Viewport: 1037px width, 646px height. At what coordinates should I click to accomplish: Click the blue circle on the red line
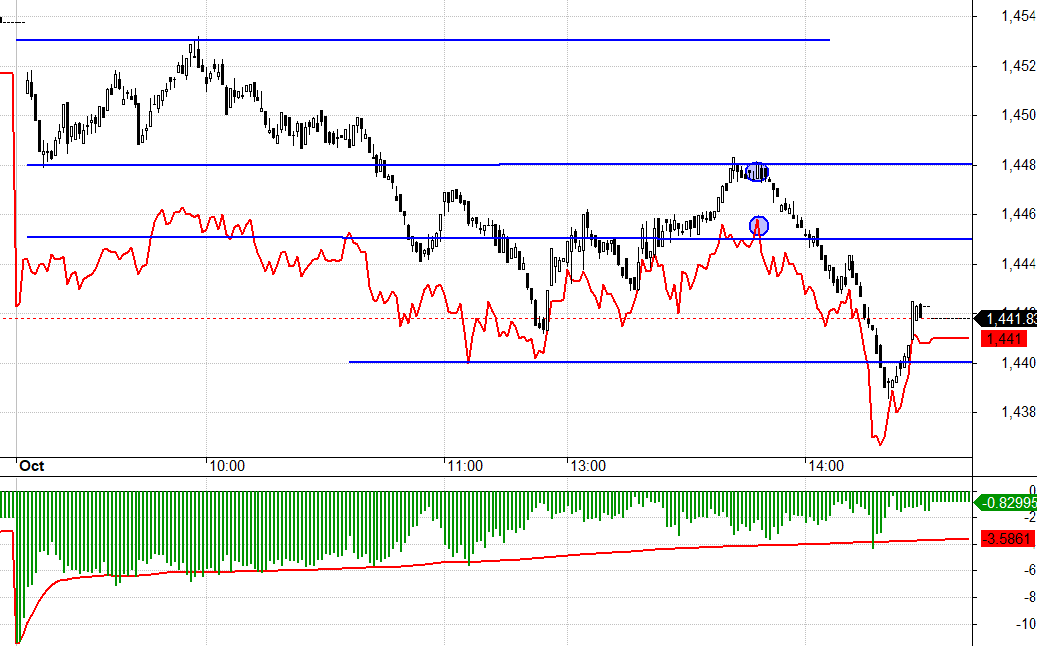(x=759, y=225)
